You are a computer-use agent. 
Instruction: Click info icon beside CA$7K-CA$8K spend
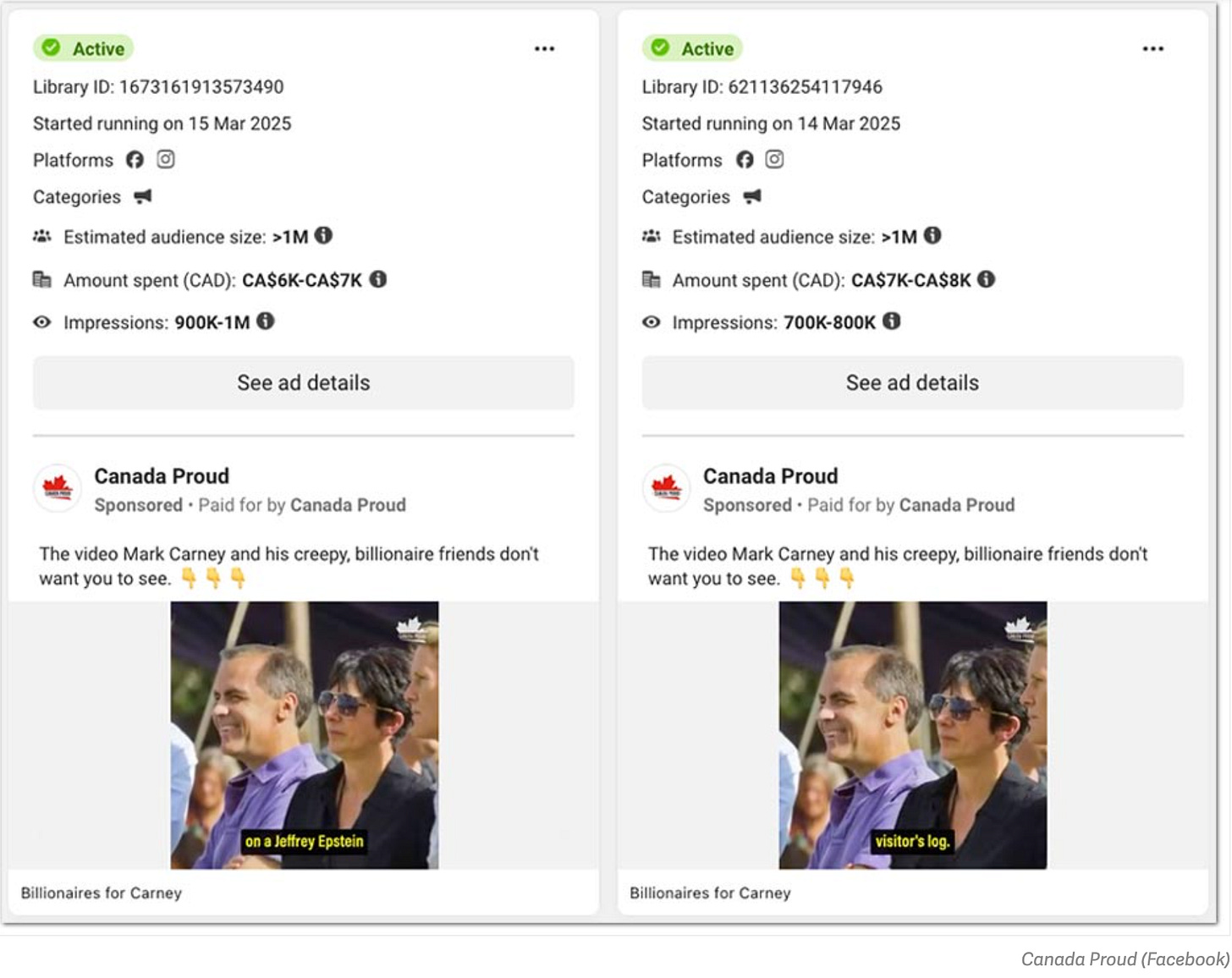coord(986,278)
